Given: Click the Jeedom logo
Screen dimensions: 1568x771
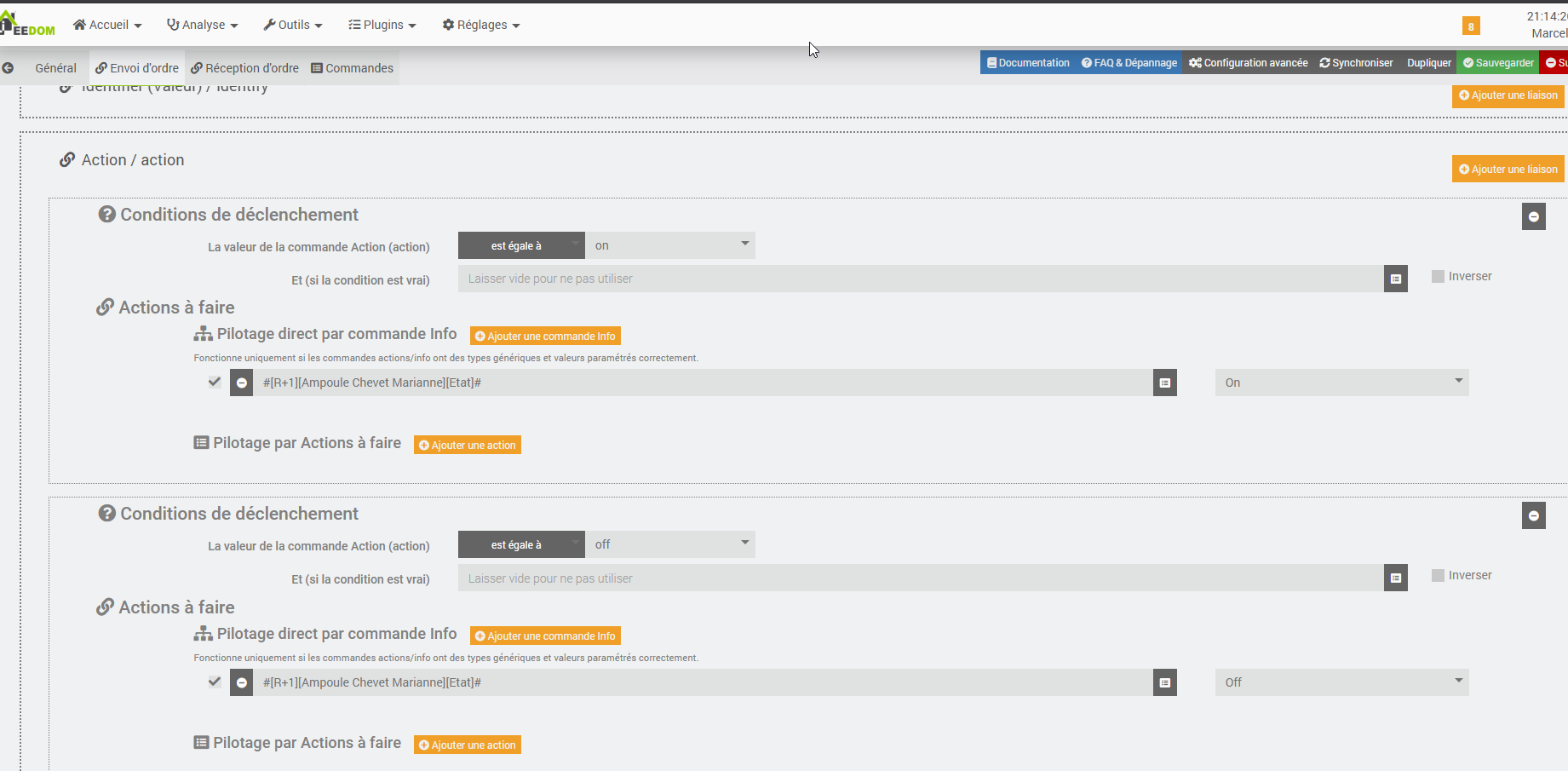Looking at the screenshot, I should 27,25.
